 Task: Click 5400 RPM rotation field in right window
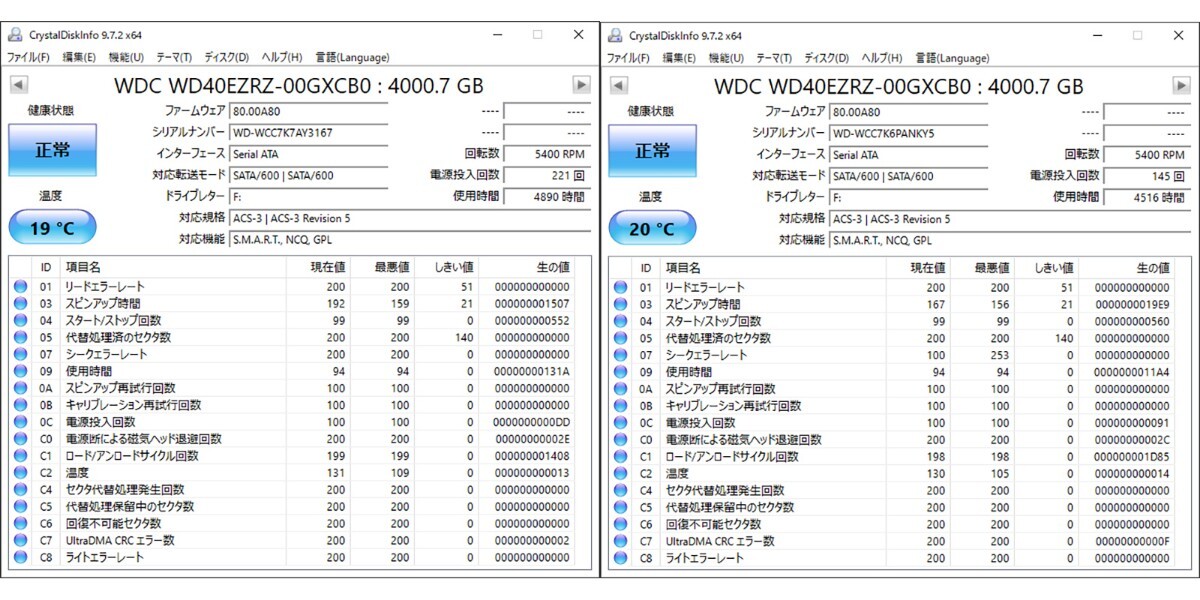1146,154
